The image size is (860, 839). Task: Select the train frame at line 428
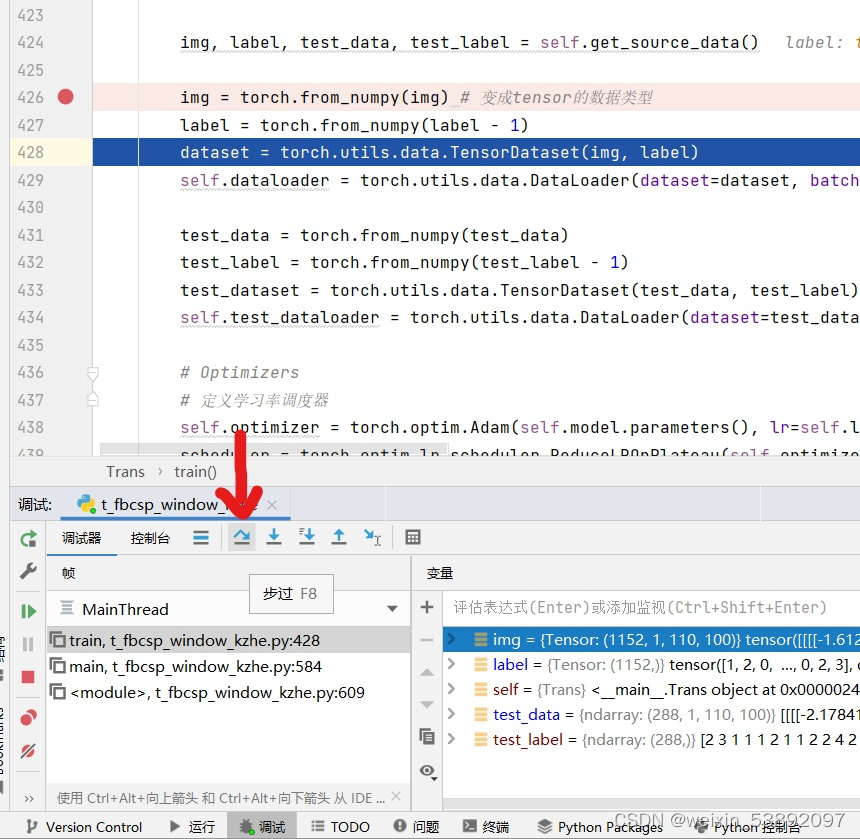(229, 640)
